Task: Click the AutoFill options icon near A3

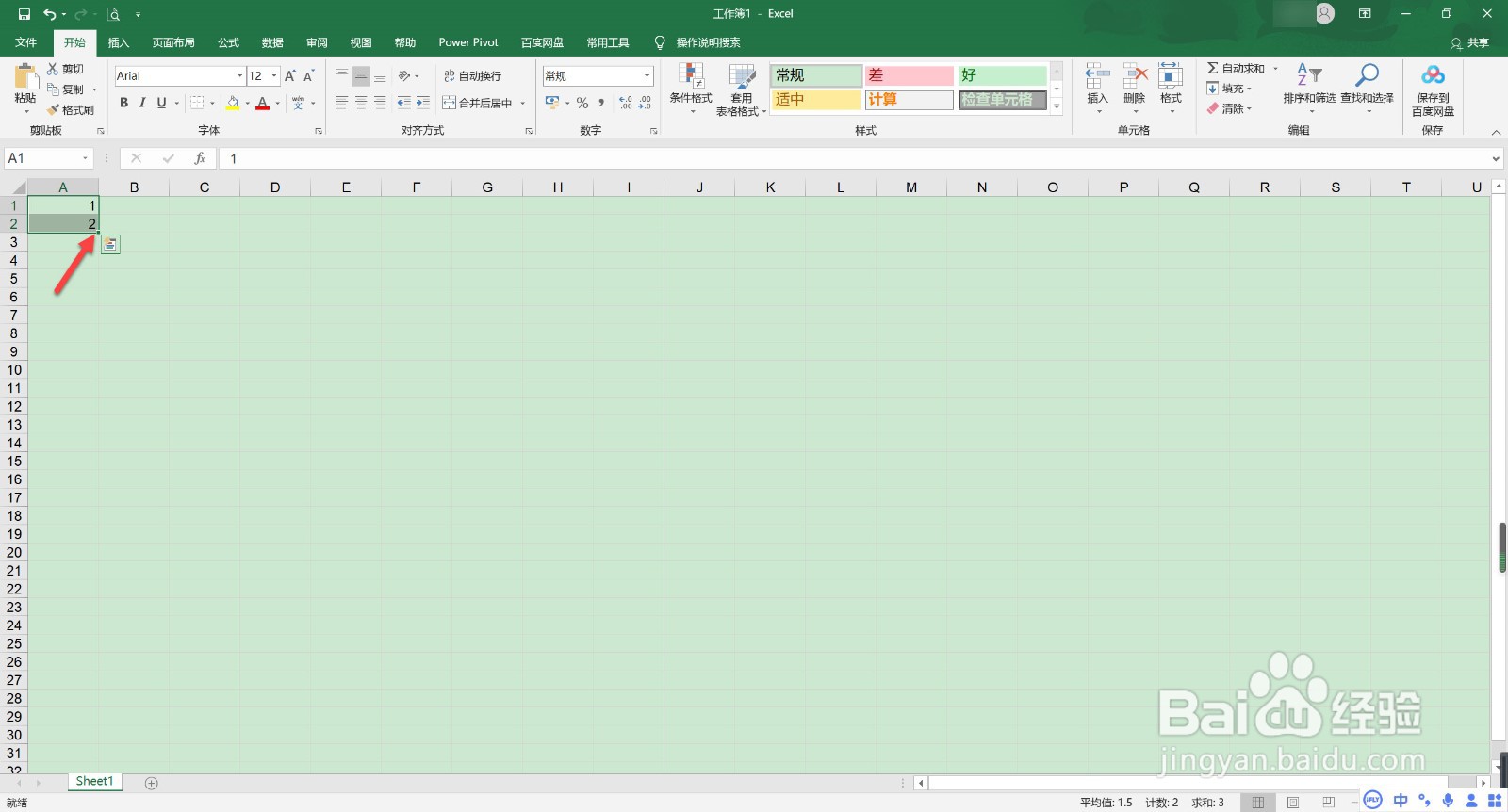Action: tap(110, 245)
